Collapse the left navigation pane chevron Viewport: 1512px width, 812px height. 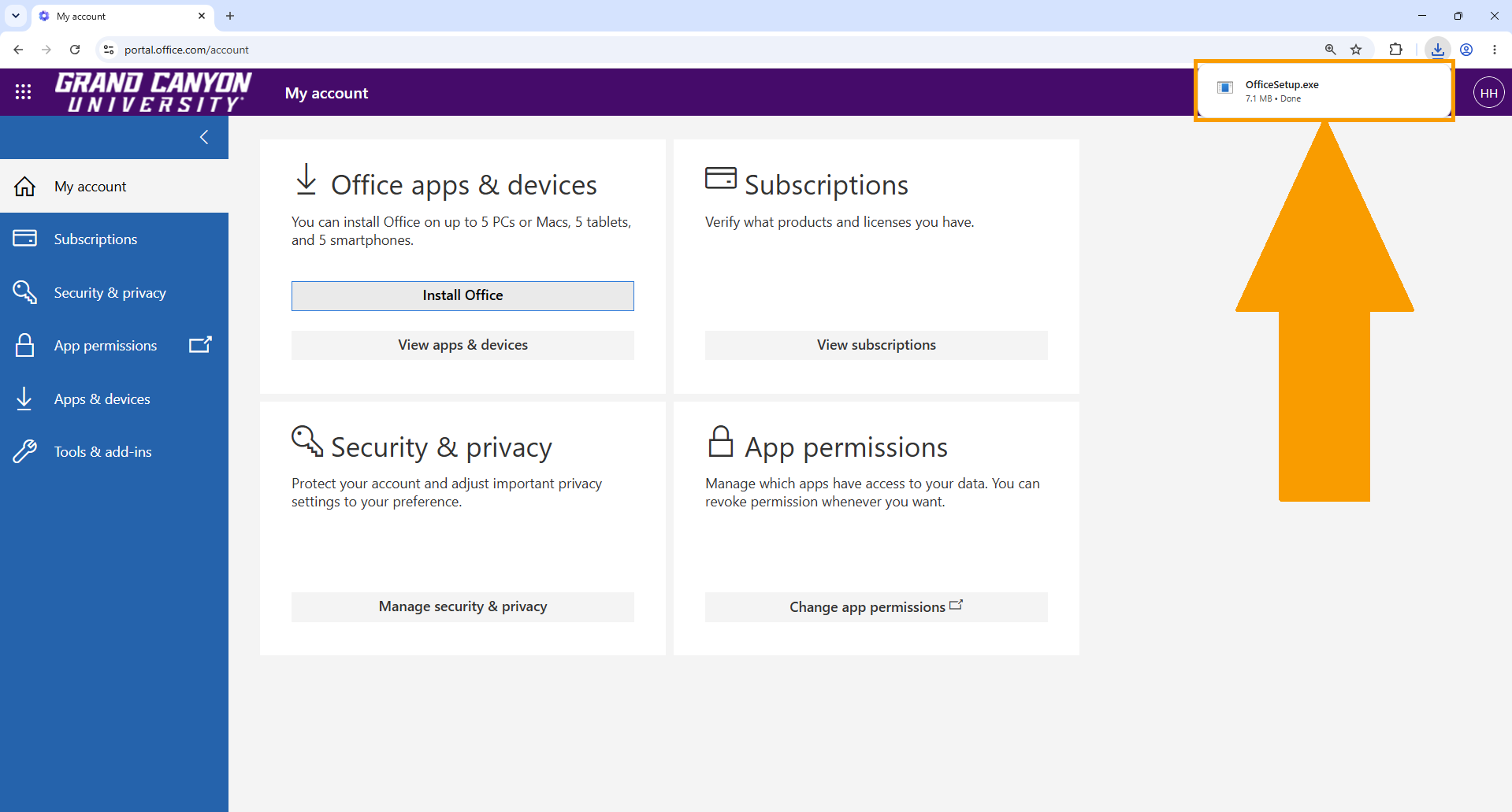click(x=204, y=137)
